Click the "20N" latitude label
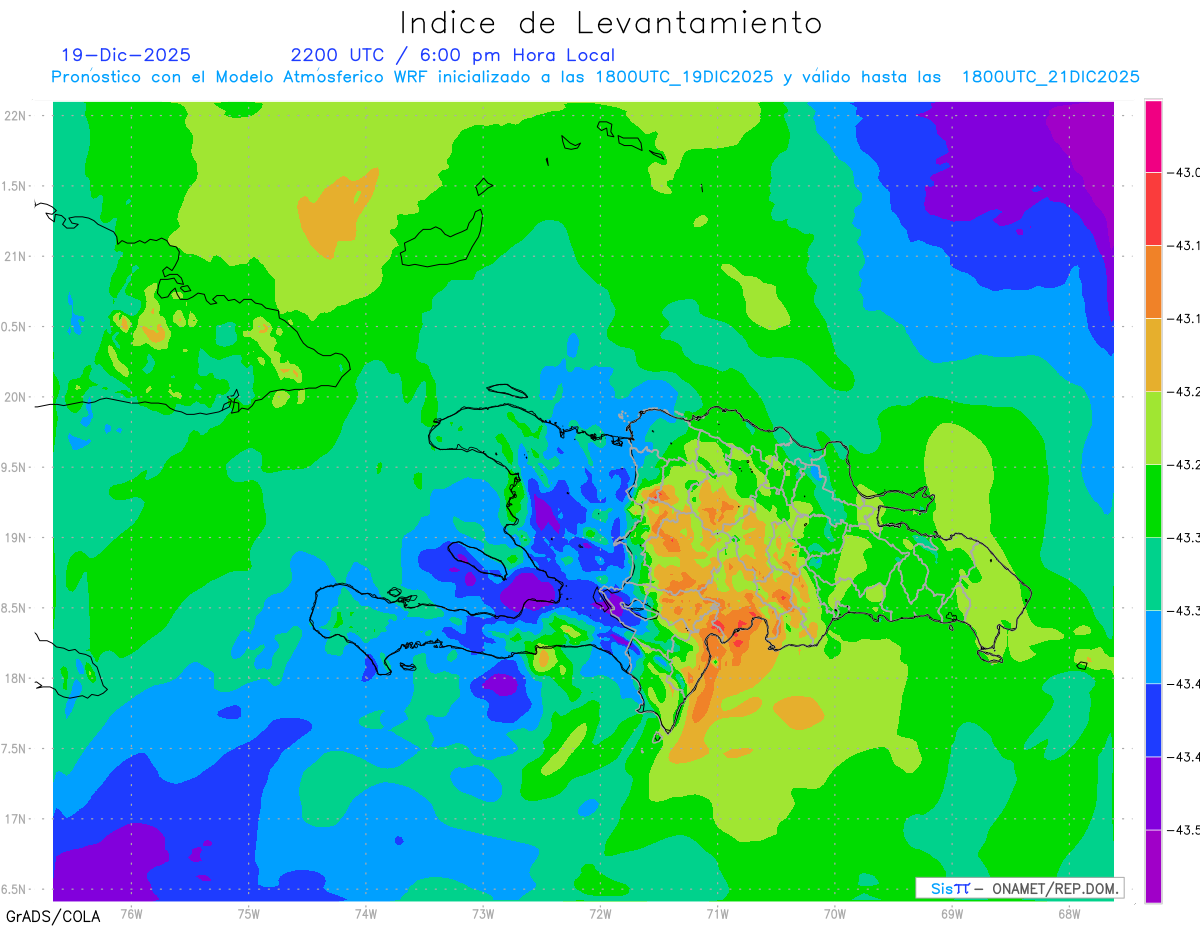1200x927 pixels. pyautogui.click(x=15, y=397)
